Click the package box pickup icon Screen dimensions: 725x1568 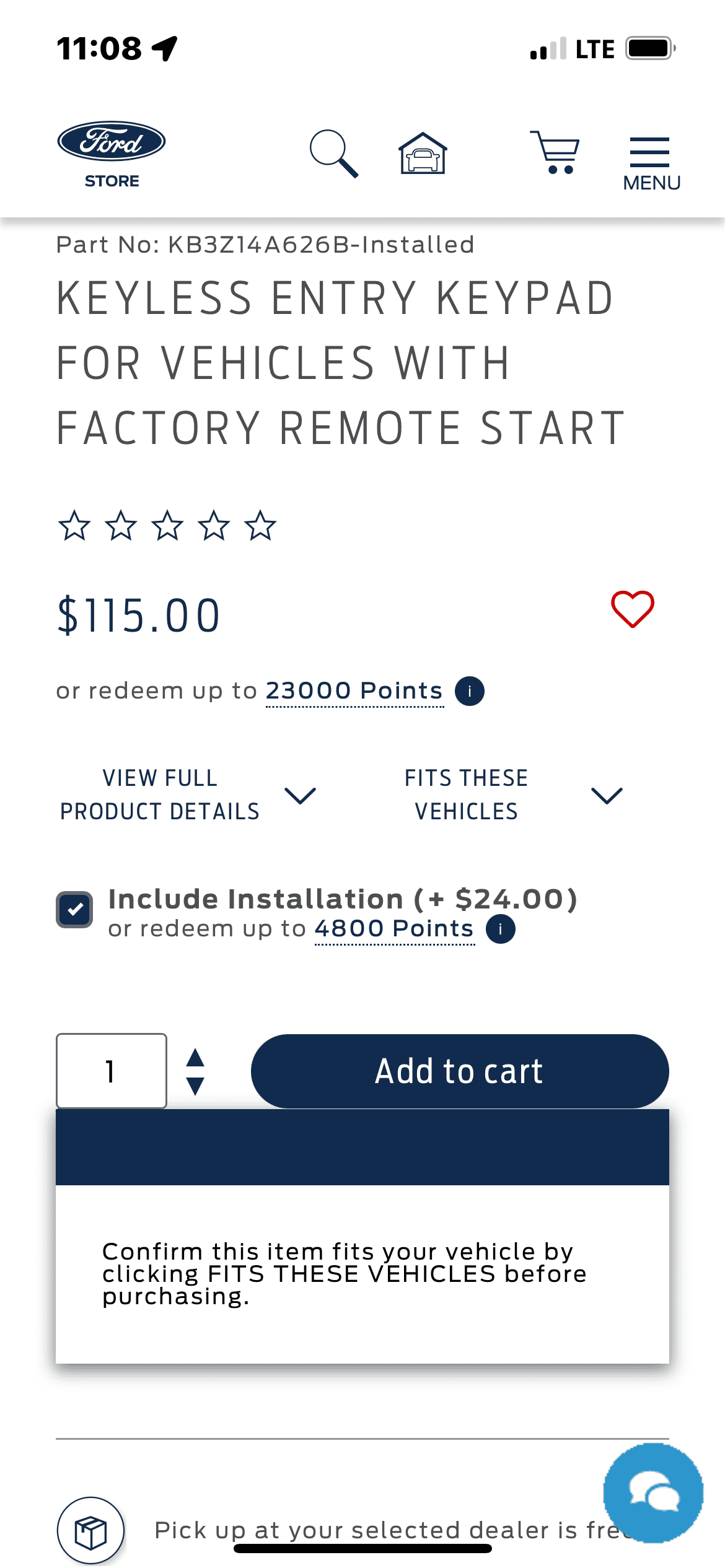90,1531
